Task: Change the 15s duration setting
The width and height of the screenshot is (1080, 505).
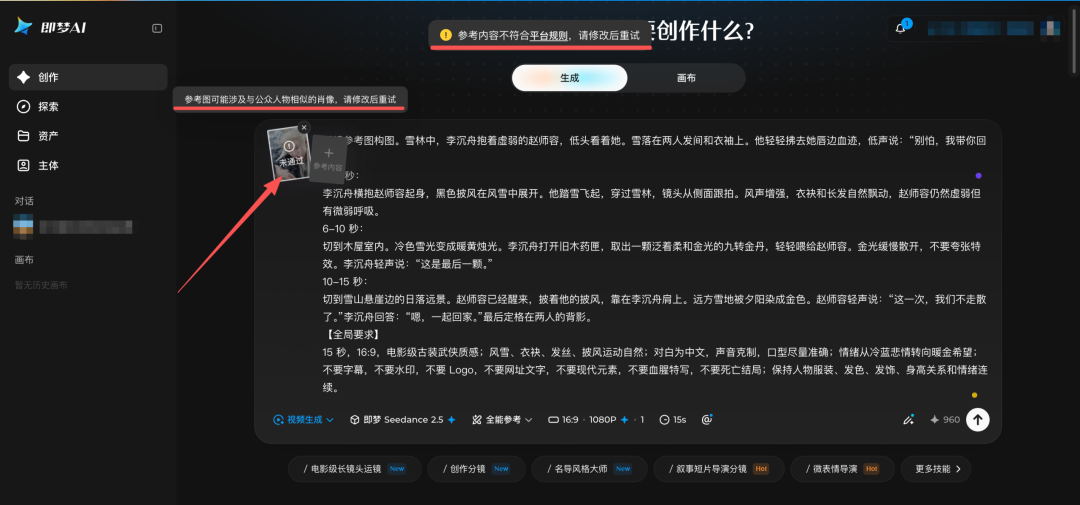Action: tap(673, 420)
